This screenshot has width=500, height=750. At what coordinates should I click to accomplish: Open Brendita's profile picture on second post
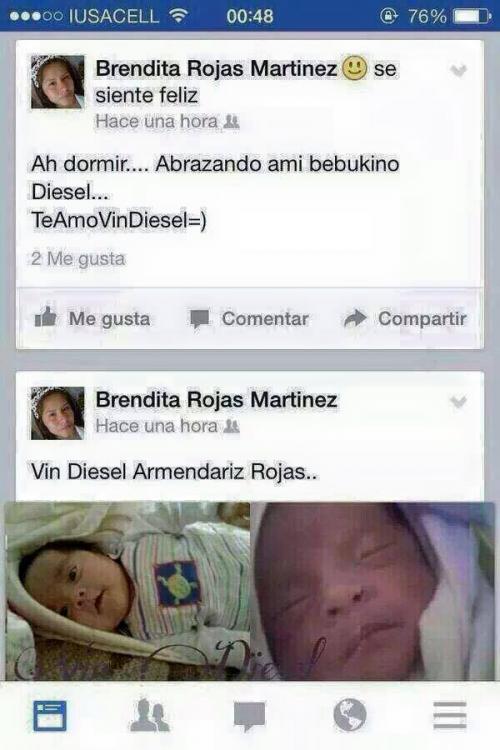click(57, 413)
